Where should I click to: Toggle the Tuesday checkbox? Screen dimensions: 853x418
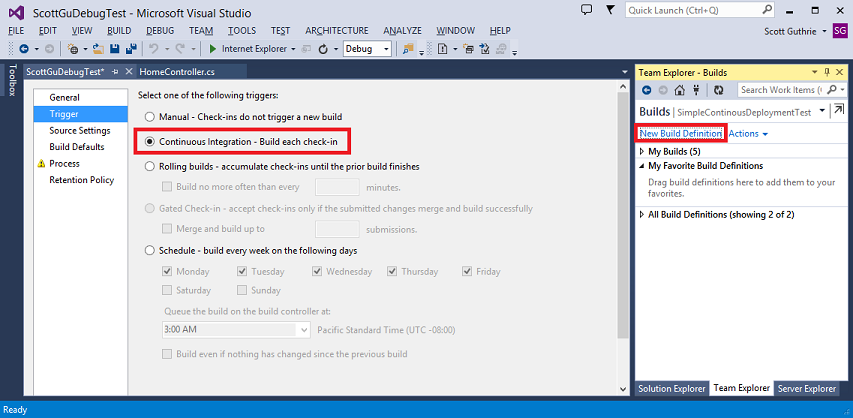point(242,271)
